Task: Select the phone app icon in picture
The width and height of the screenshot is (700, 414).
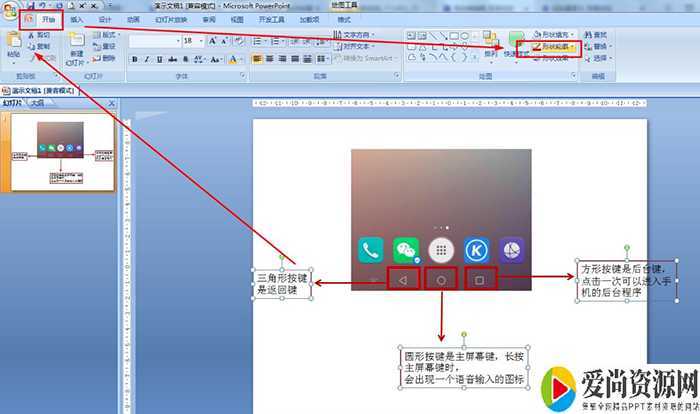Action: 371,250
